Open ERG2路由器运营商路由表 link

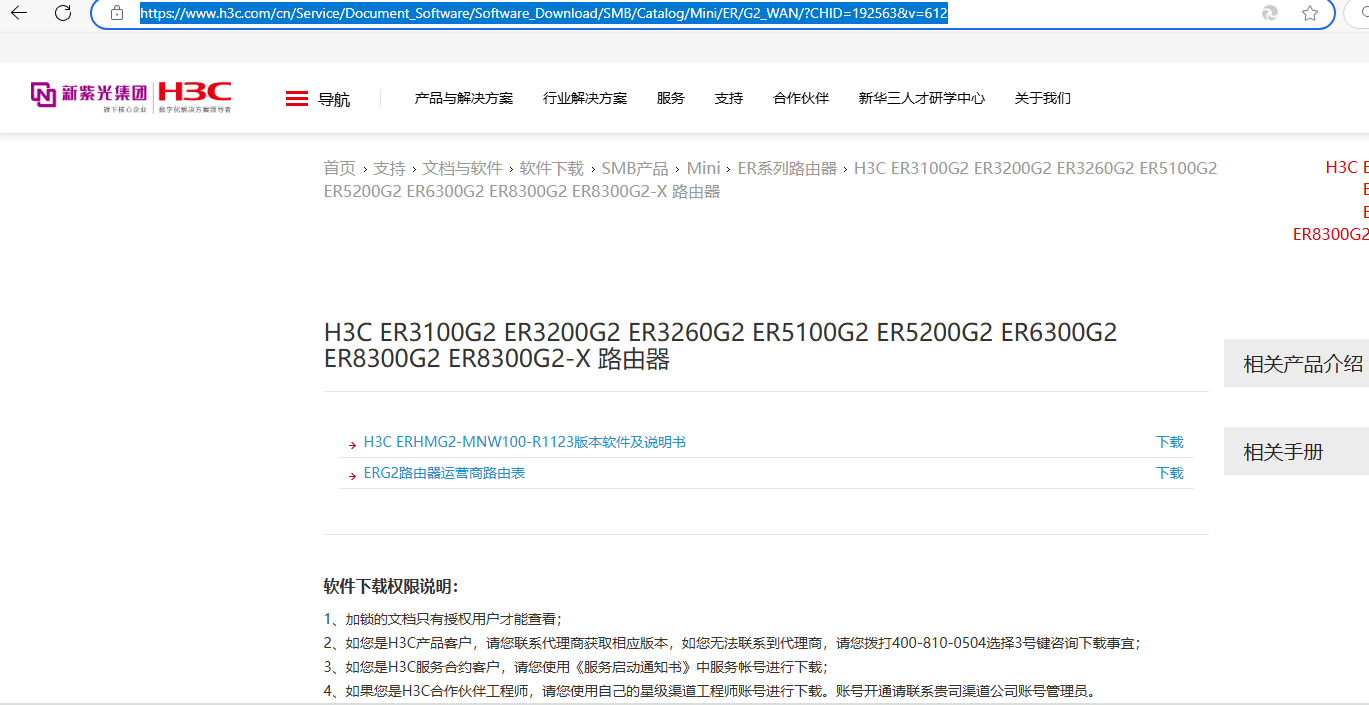(444, 473)
